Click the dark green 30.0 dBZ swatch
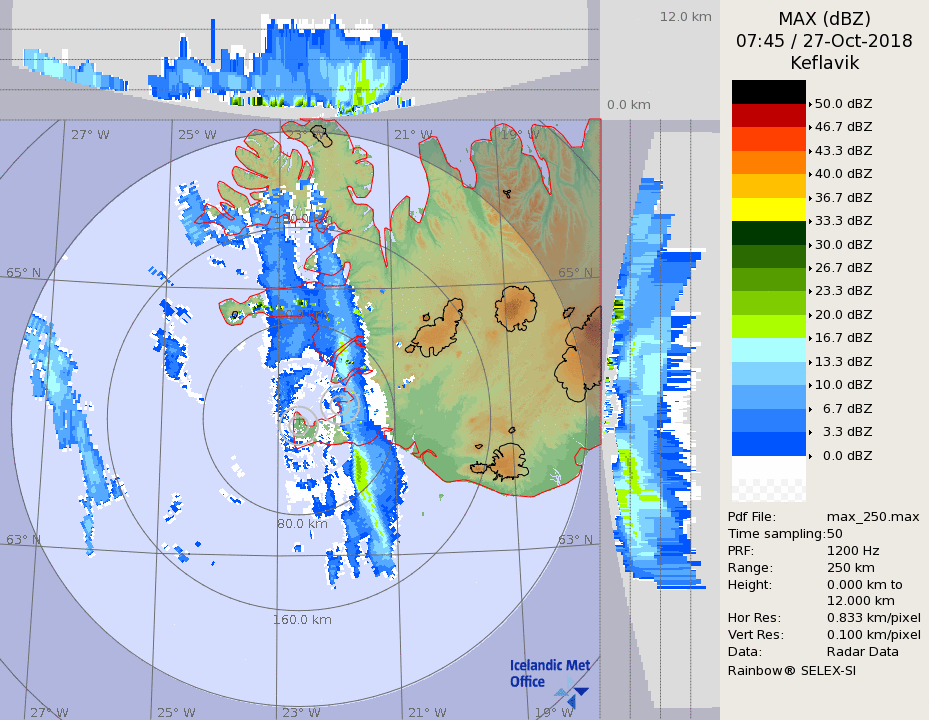This screenshot has height=720, width=929. (768, 232)
